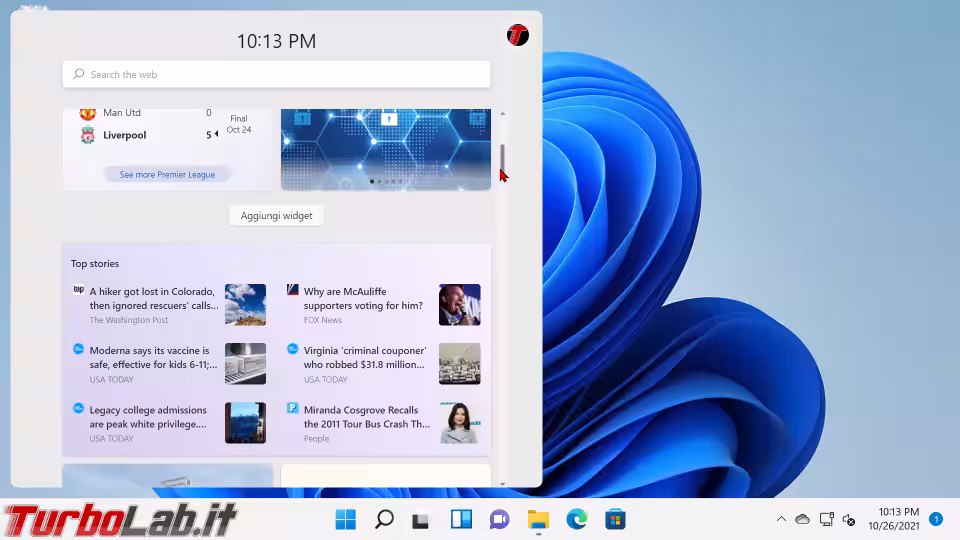960x540 pixels.
Task: Toggle the Widgets taskbar icon
Action: click(x=461, y=519)
